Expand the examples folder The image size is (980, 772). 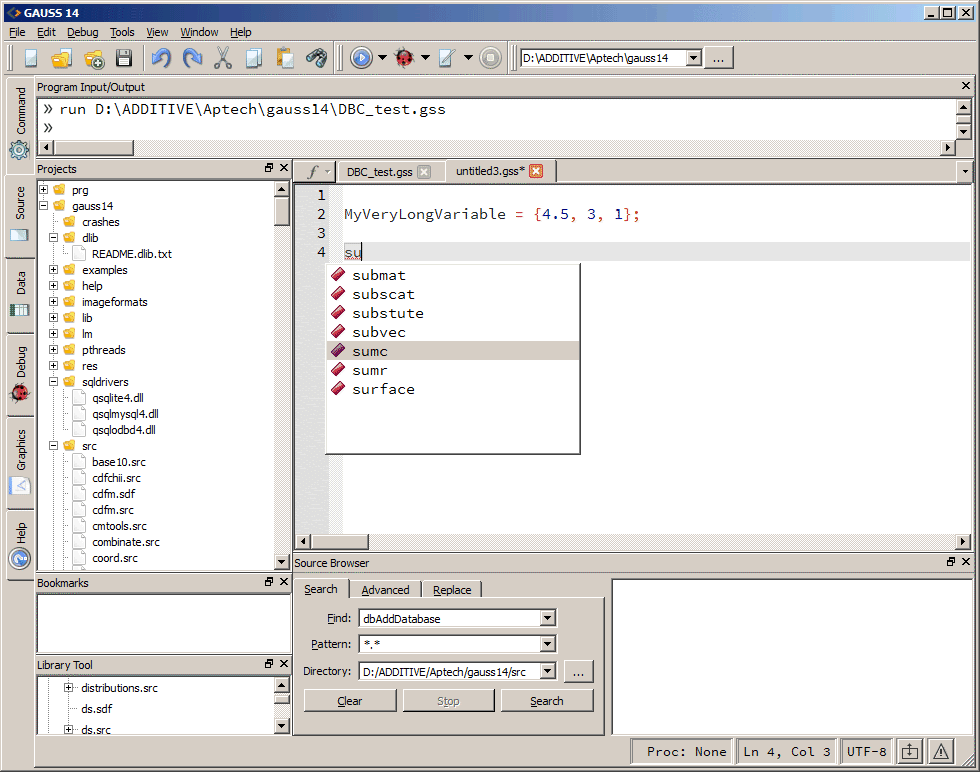(54, 269)
